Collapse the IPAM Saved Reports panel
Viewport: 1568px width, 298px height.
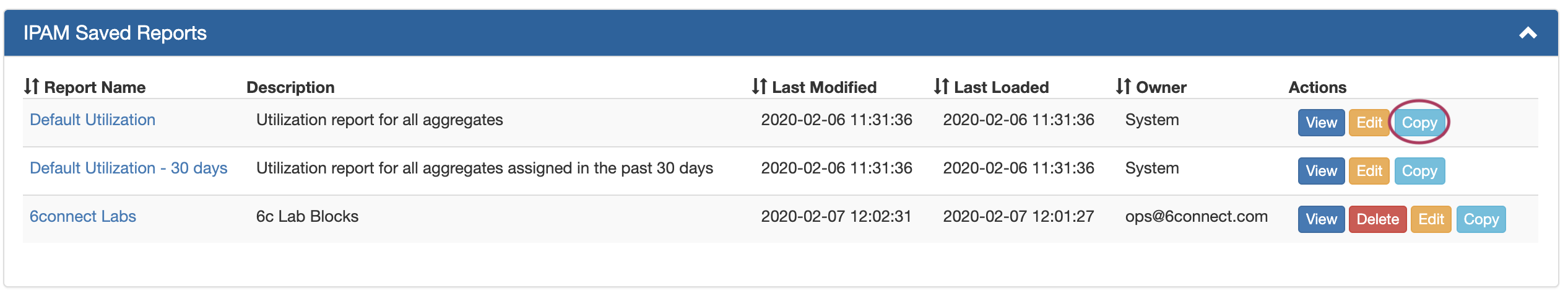pos(1528,33)
